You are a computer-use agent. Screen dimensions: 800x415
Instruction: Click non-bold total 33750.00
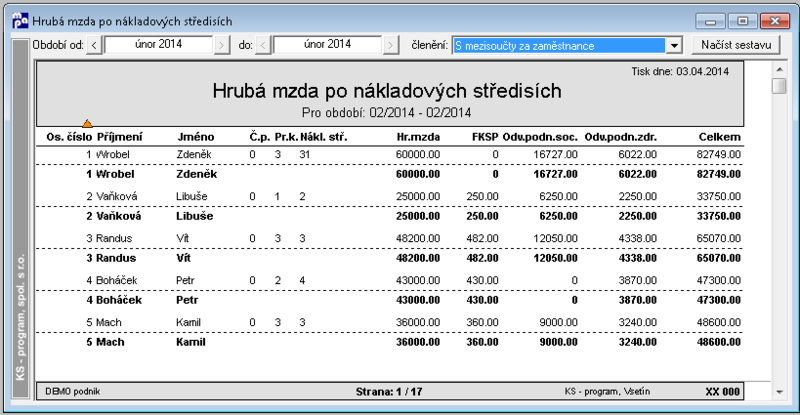[x=719, y=196]
